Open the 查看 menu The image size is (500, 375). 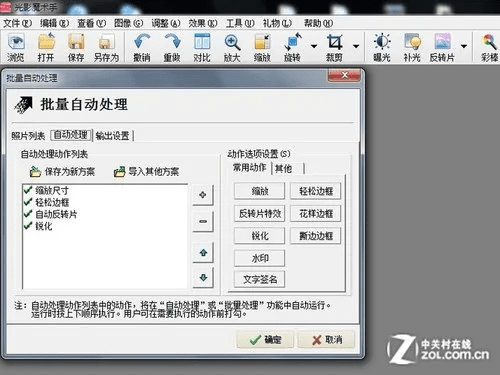coord(92,23)
